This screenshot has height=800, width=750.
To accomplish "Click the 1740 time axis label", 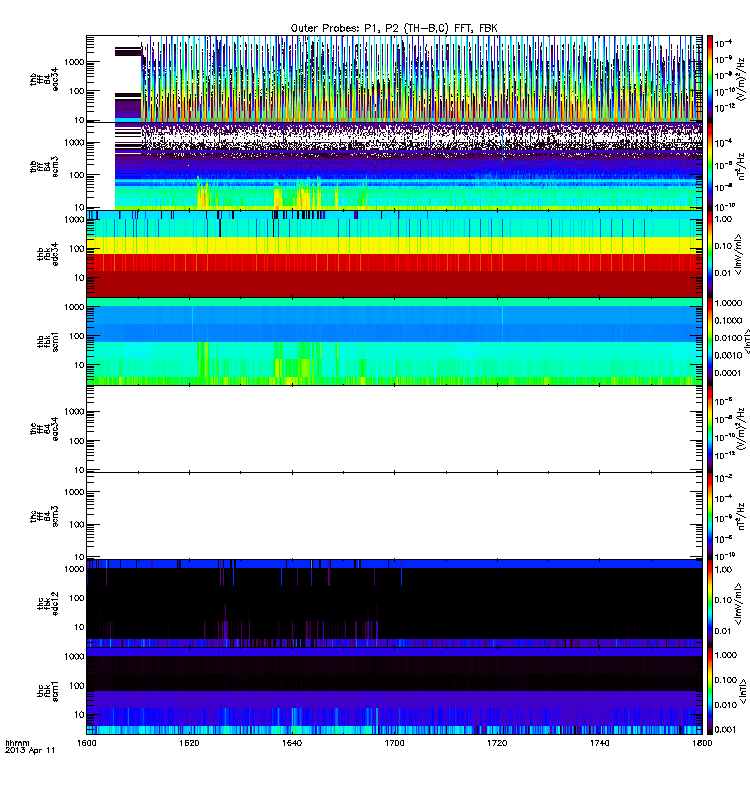I will coord(599,743).
